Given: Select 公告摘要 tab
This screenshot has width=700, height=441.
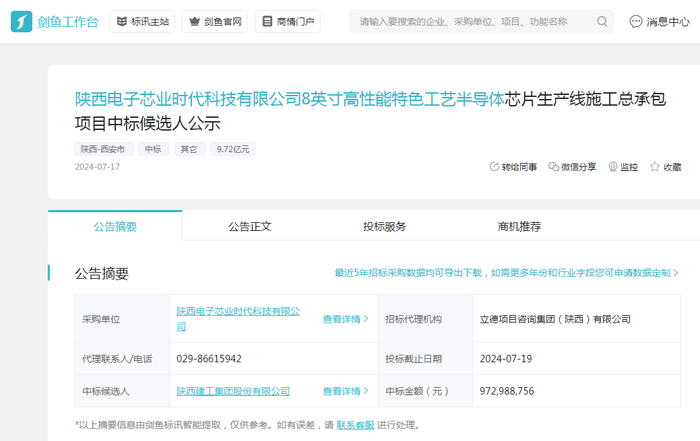Looking at the screenshot, I should (115, 226).
